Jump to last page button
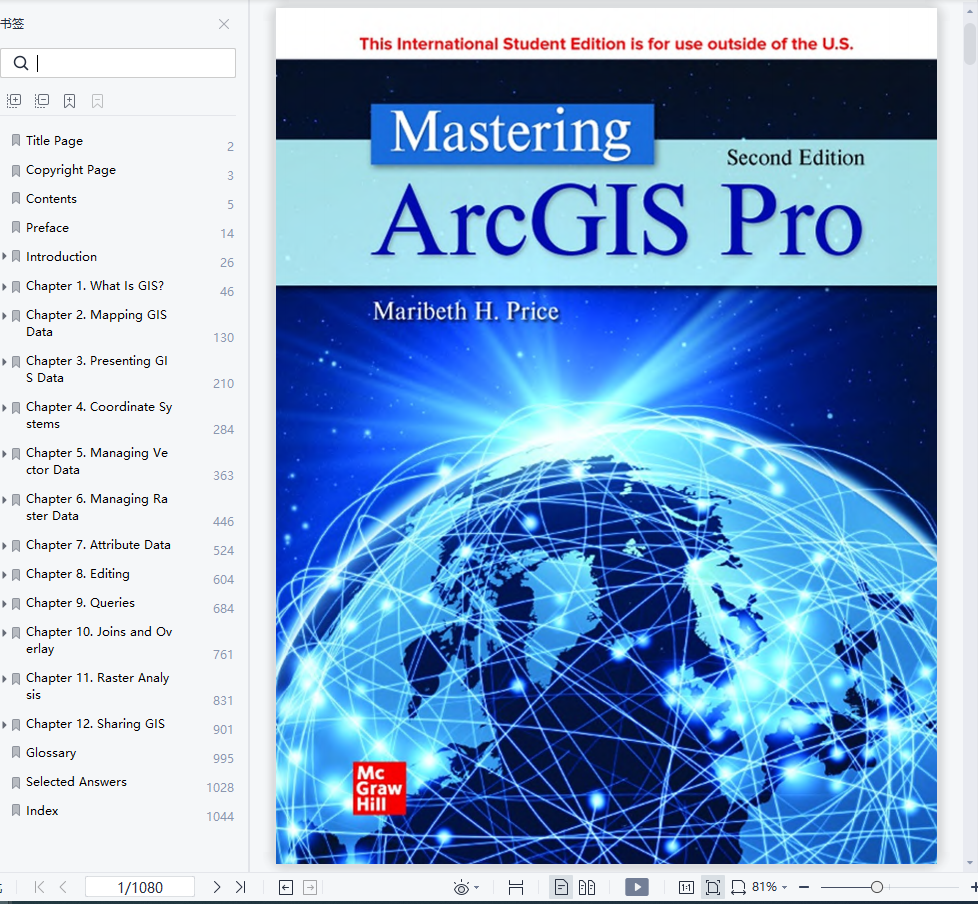Image resolution: width=978 pixels, height=904 pixels. tap(241, 887)
